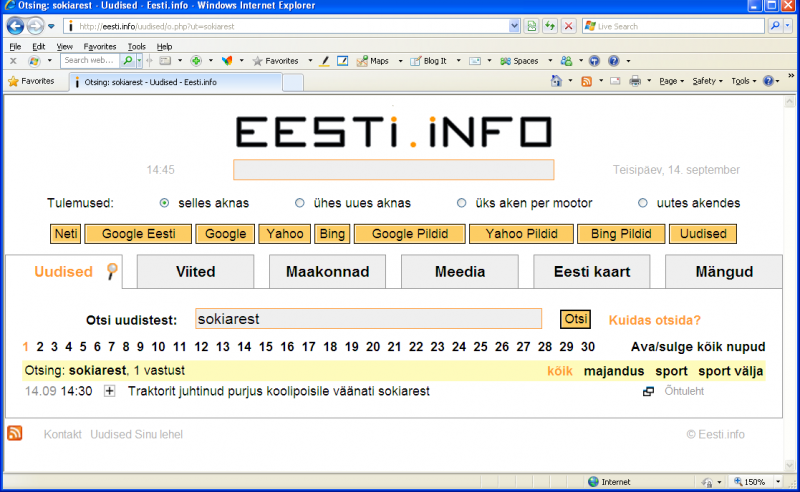Go to results page 15
This screenshot has height=492, width=800.
pyautogui.click(x=265, y=347)
